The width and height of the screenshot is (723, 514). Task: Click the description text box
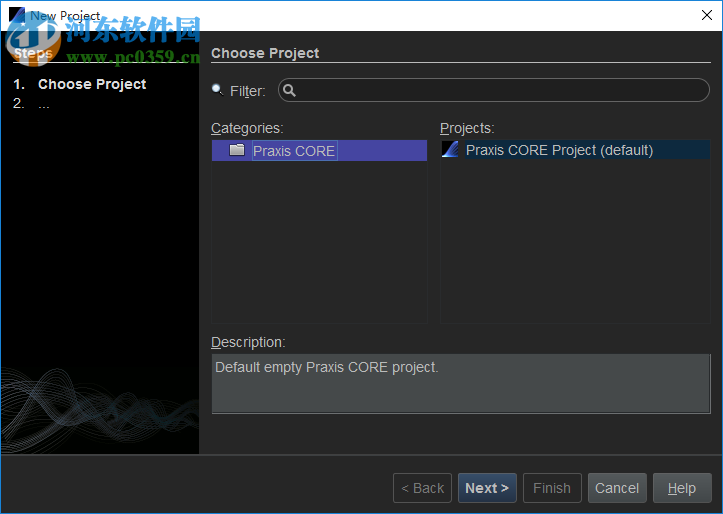pos(461,384)
